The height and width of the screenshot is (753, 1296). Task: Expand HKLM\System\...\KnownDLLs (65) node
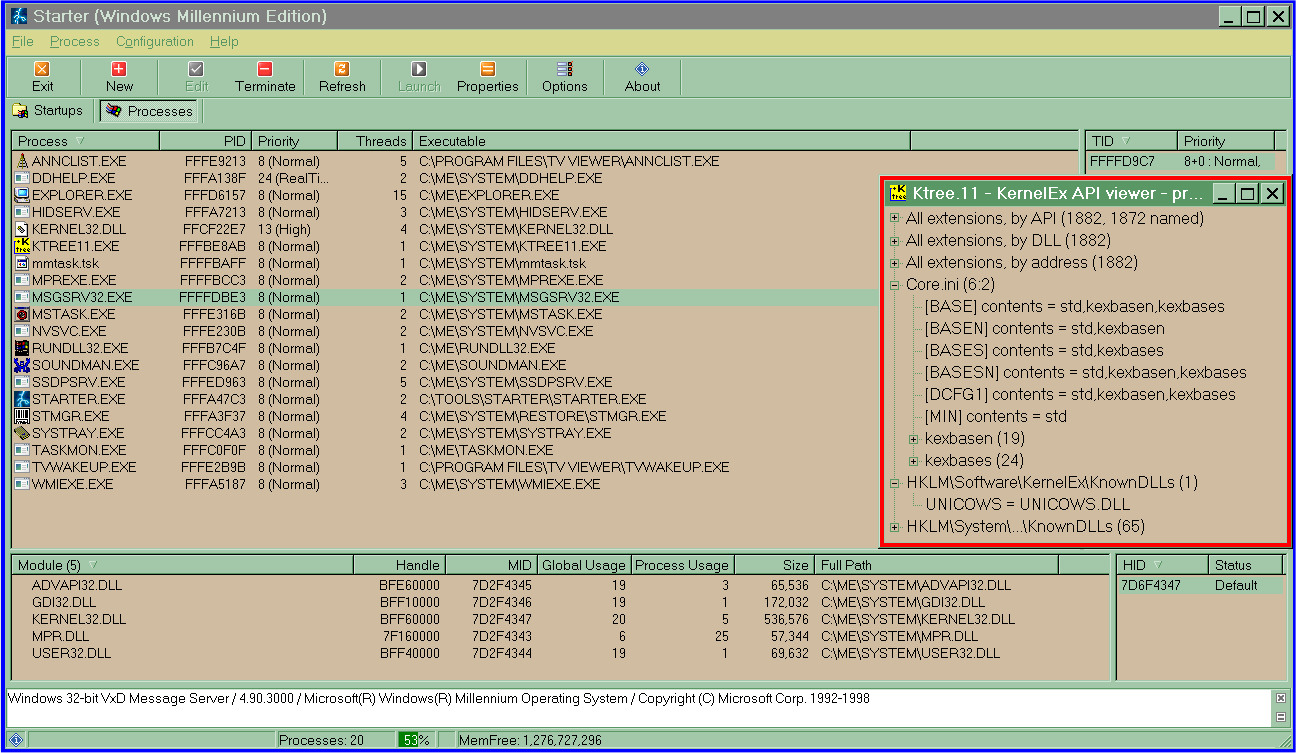coord(894,526)
